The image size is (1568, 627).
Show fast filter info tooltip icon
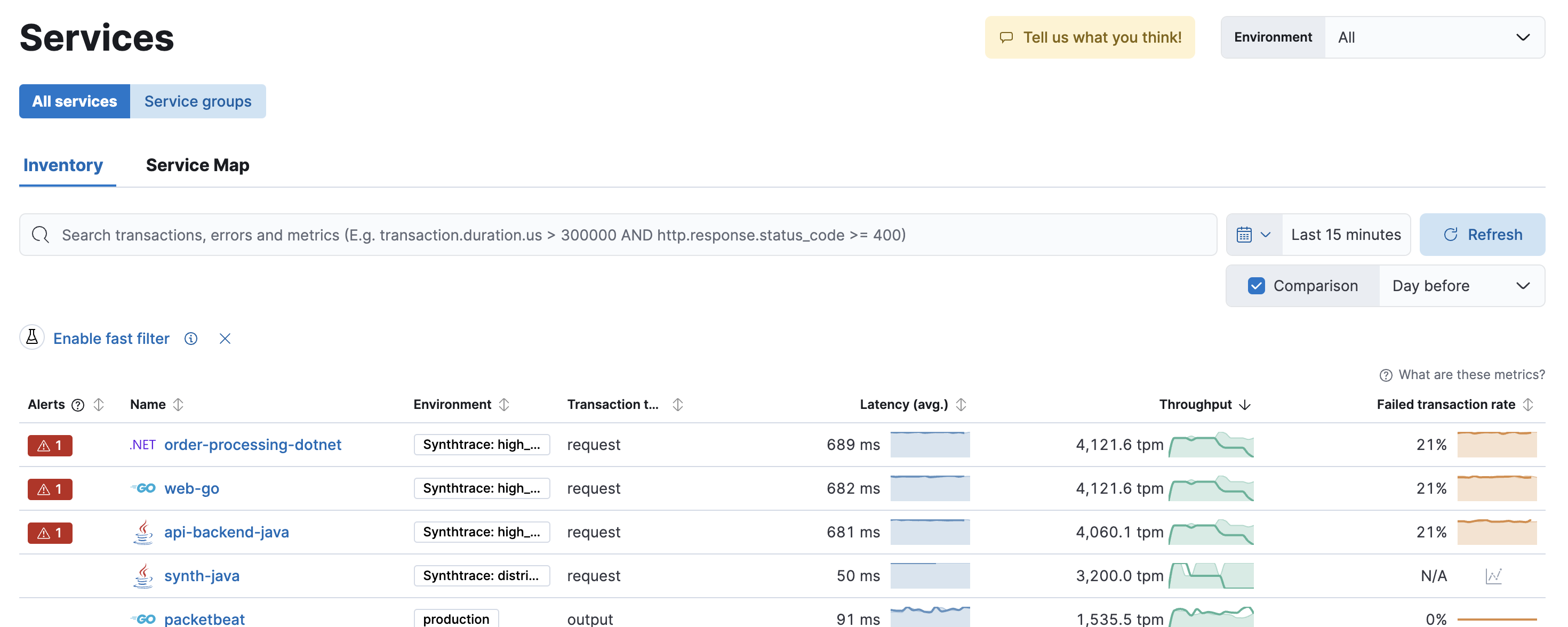[x=191, y=339]
